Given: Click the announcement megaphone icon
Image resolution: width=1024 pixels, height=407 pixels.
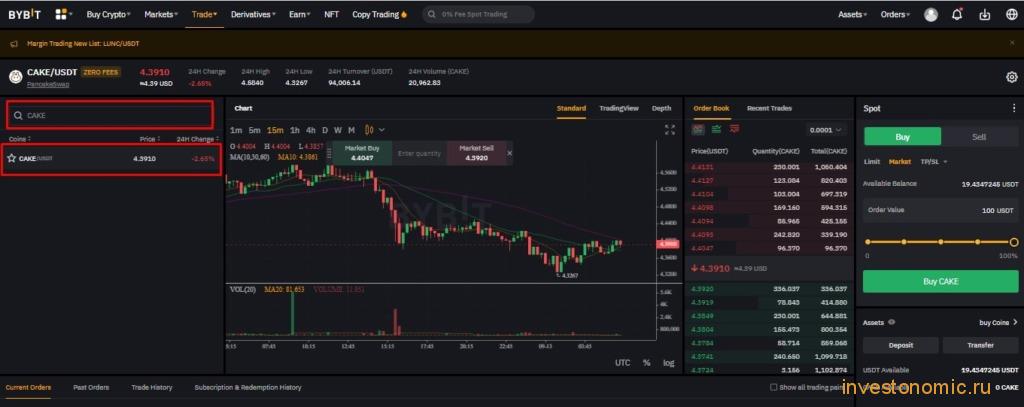Looking at the screenshot, I should point(14,44).
